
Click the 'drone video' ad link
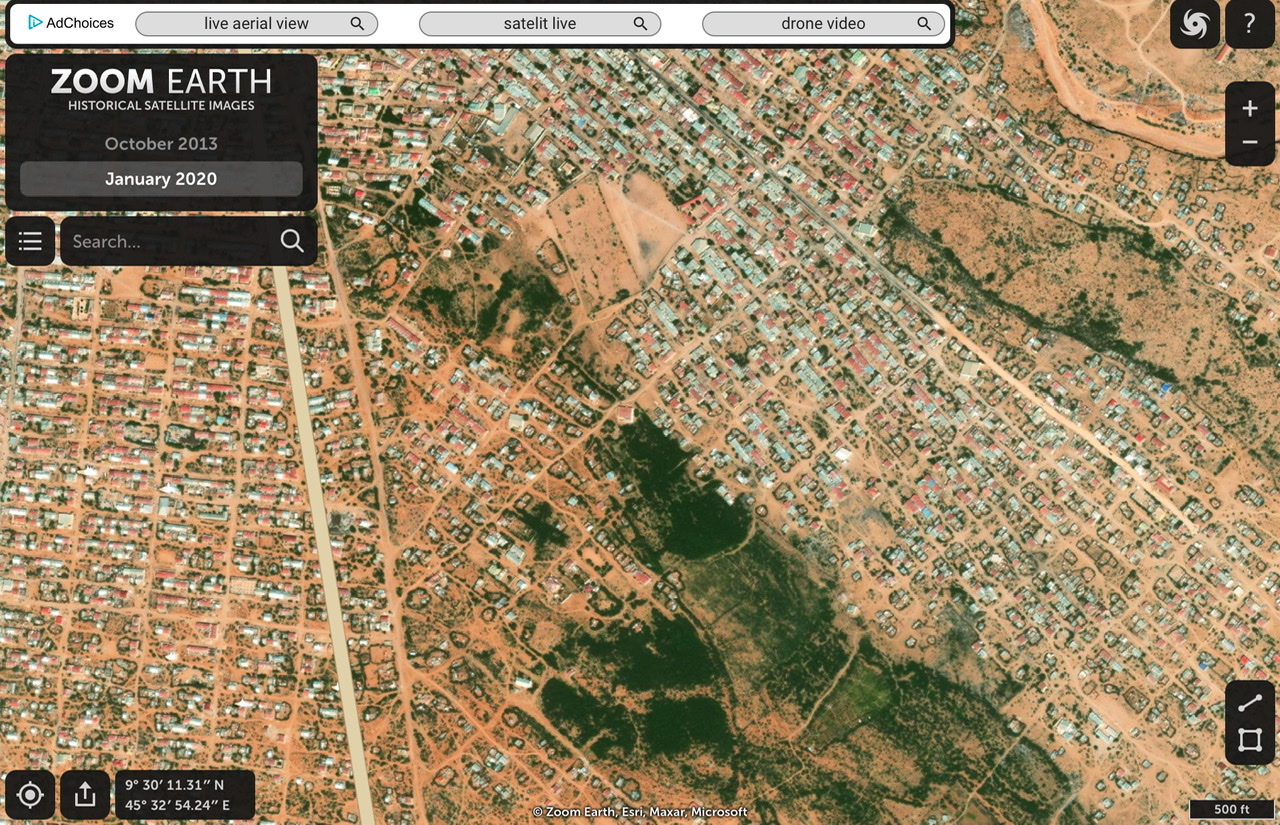823,24
